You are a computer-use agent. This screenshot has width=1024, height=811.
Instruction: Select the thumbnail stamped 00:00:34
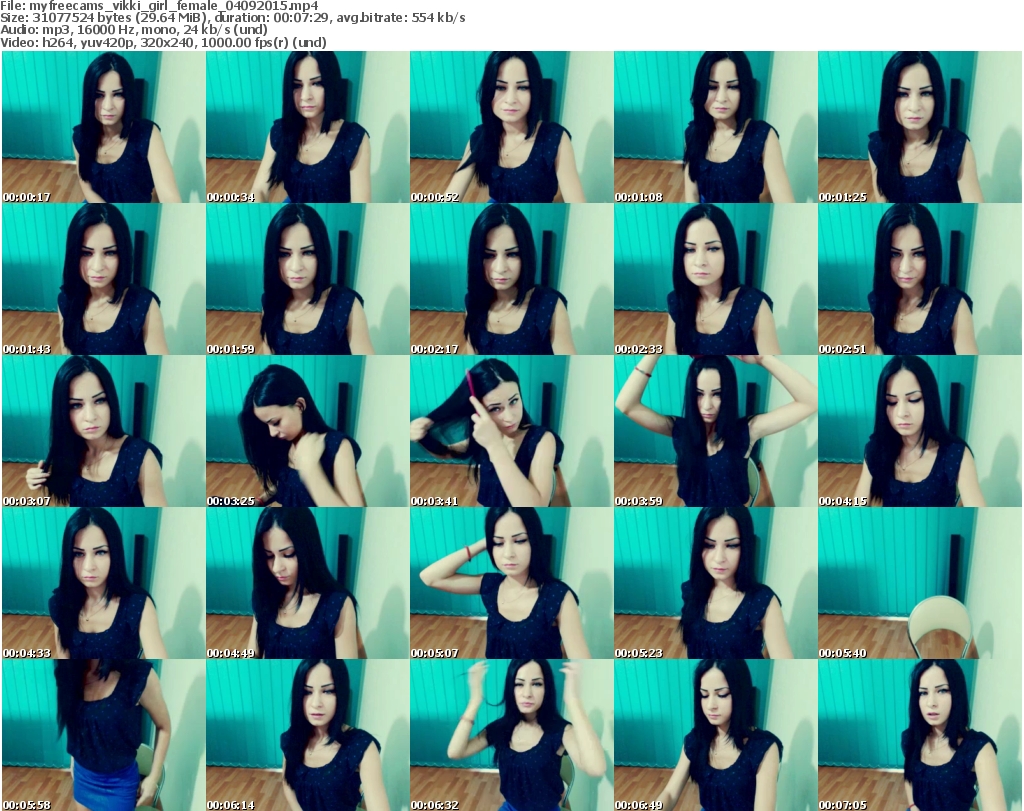(x=308, y=127)
